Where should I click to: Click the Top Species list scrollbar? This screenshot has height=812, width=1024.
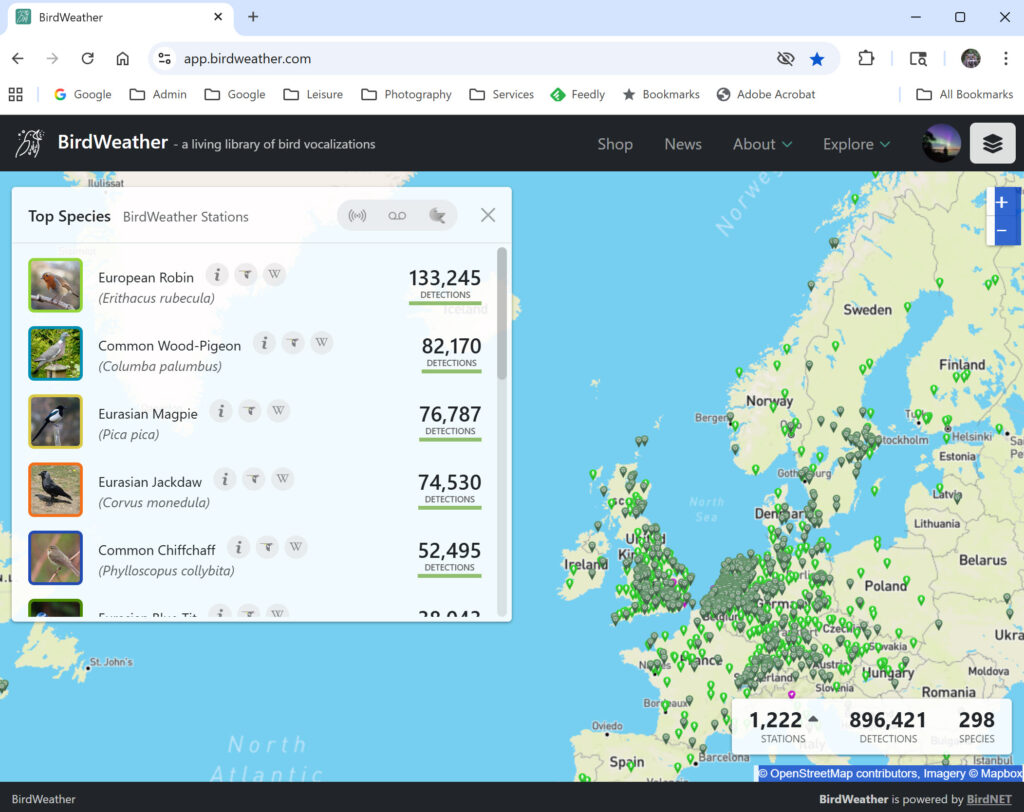coord(502,315)
